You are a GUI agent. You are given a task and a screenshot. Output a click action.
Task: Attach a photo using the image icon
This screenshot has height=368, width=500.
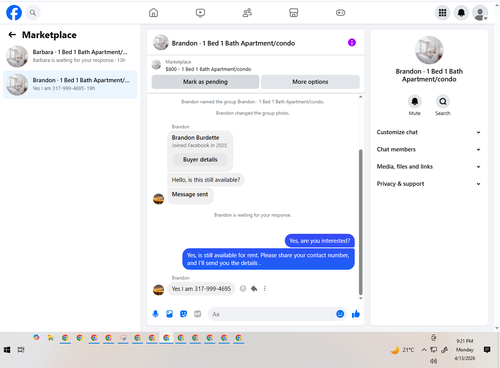pyautogui.click(x=169, y=314)
